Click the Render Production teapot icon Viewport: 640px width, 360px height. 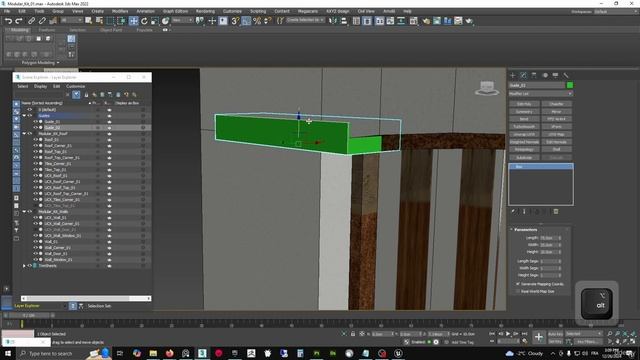click(469, 21)
